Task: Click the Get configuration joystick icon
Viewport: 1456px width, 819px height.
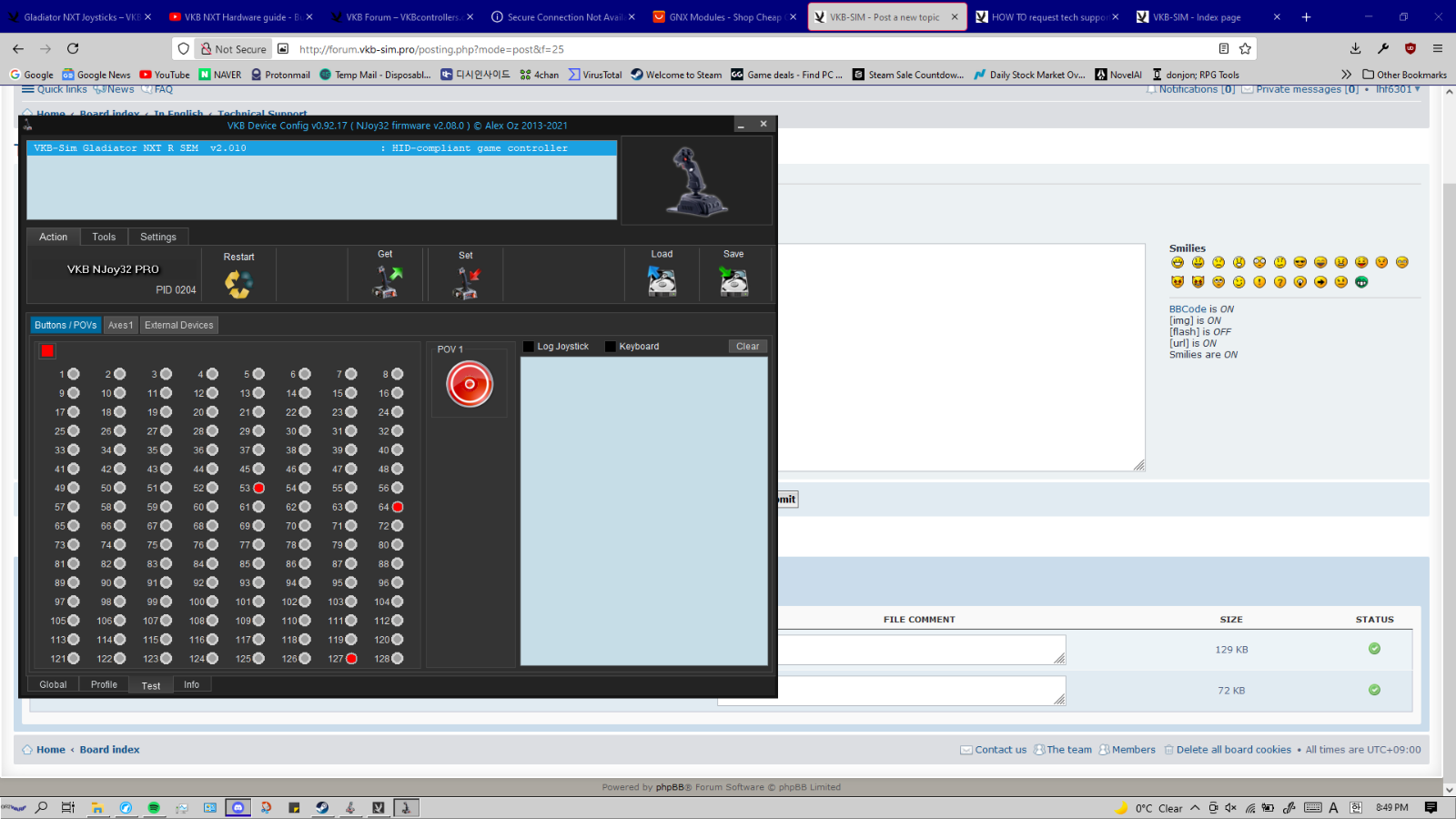Action: click(387, 282)
